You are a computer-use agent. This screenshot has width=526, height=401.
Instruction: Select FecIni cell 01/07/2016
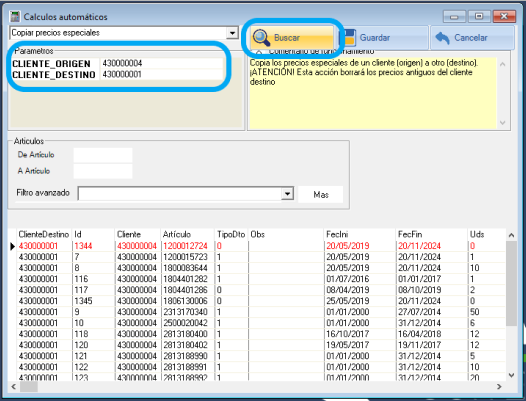[360, 279]
